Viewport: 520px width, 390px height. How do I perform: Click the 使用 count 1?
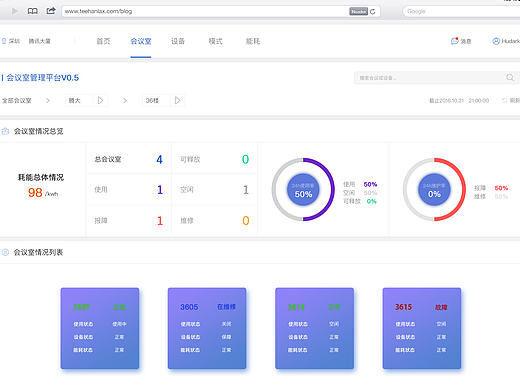[160, 190]
